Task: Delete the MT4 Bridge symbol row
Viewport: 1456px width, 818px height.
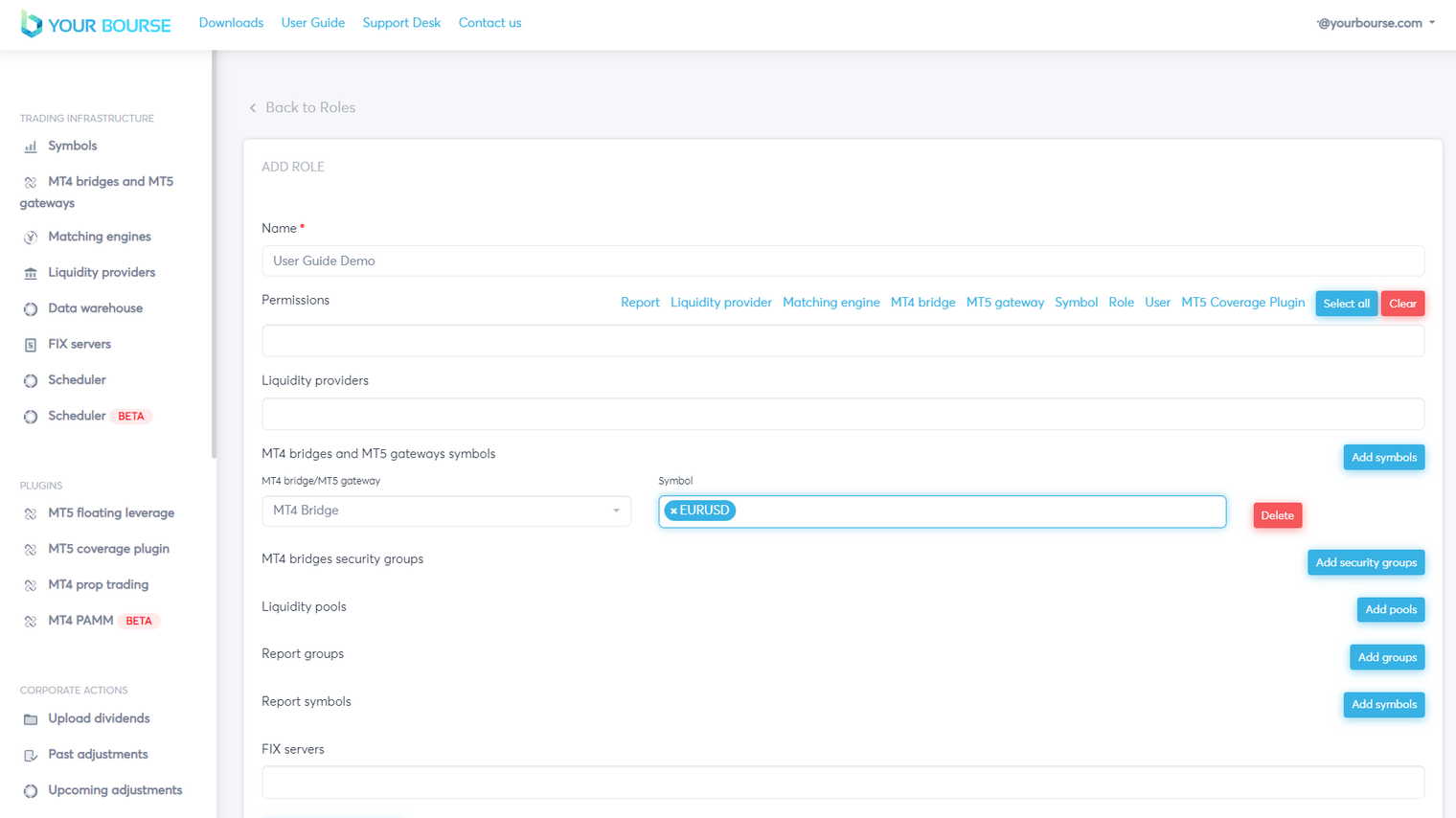Action: [x=1278, y=515]
